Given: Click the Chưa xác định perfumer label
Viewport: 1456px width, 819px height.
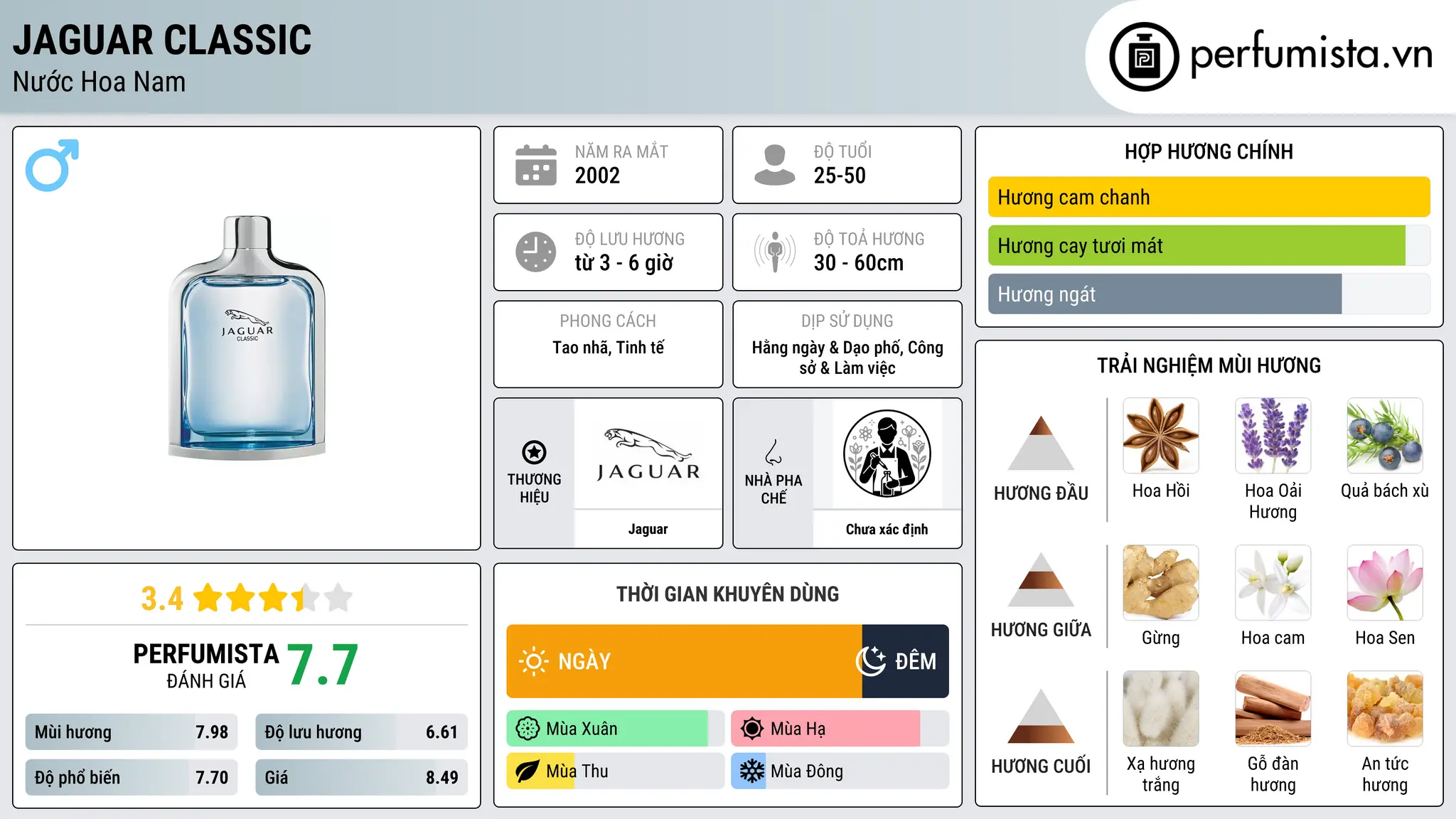Looking at the screenshot, I should click(x=887, y=529).
